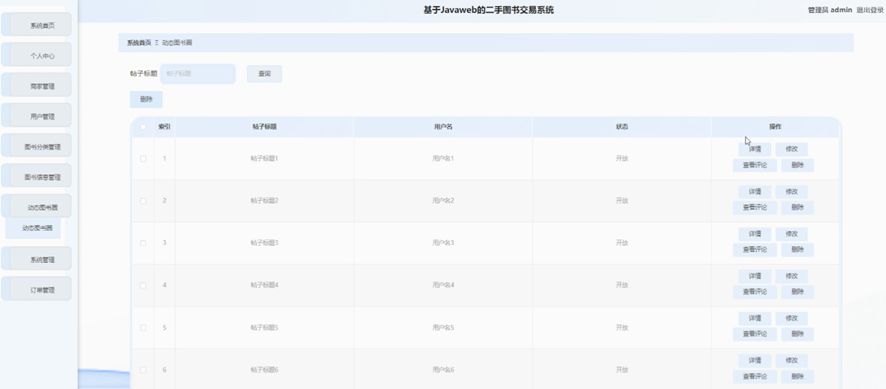This screenshot has width=886, height=389.
Task: Open 详情 for row 帖子标题1
Action: pyautogui.click(x=754, y=149)
